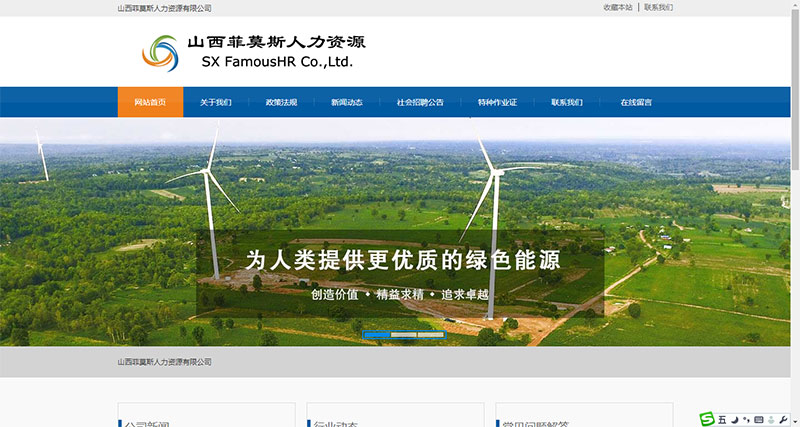The height and width of the screenshot is (427, 800).
Task: Open the 社会招聘公告 navigation item
Action: pos(420,102)
